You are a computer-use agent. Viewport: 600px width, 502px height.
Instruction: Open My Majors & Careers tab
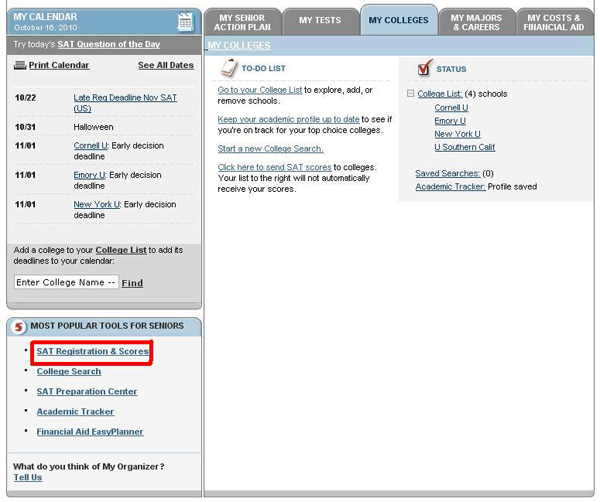click(476, 23)
